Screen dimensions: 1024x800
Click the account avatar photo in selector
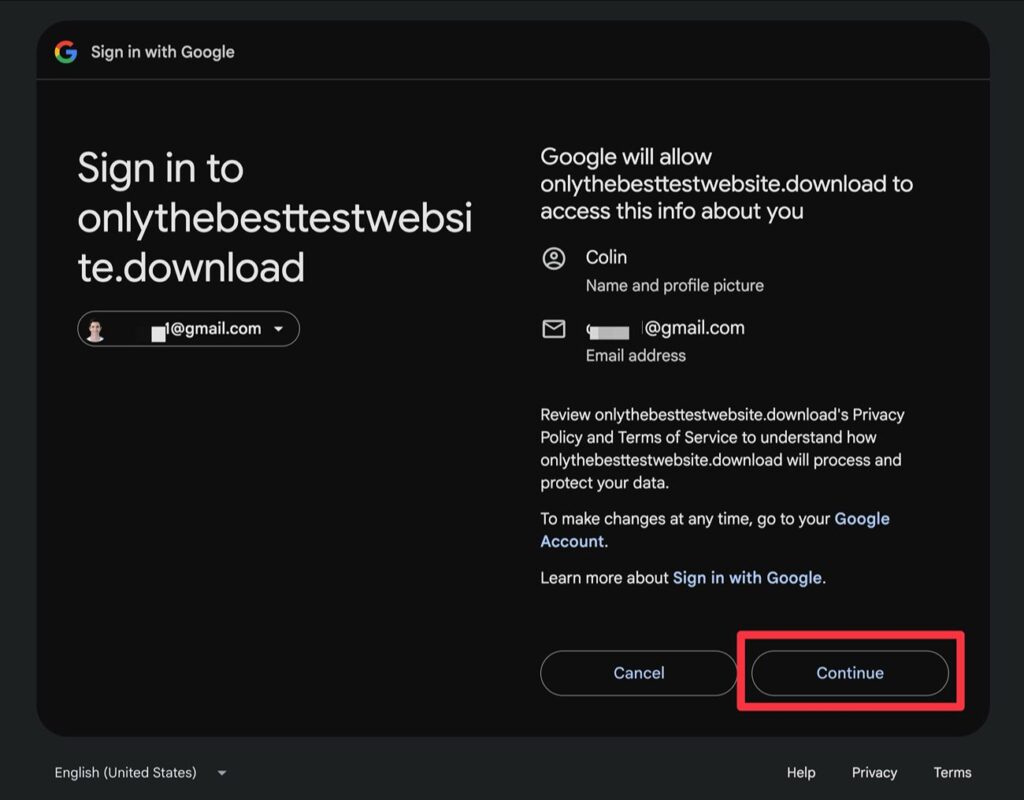point(95,330)
